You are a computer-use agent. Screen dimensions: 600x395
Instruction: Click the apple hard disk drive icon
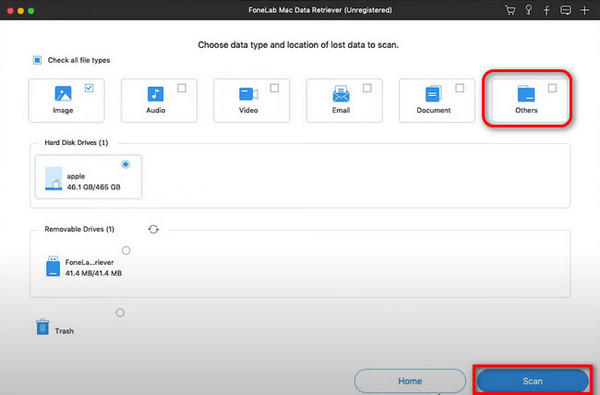pyautogui.click(x=54, y=178)
